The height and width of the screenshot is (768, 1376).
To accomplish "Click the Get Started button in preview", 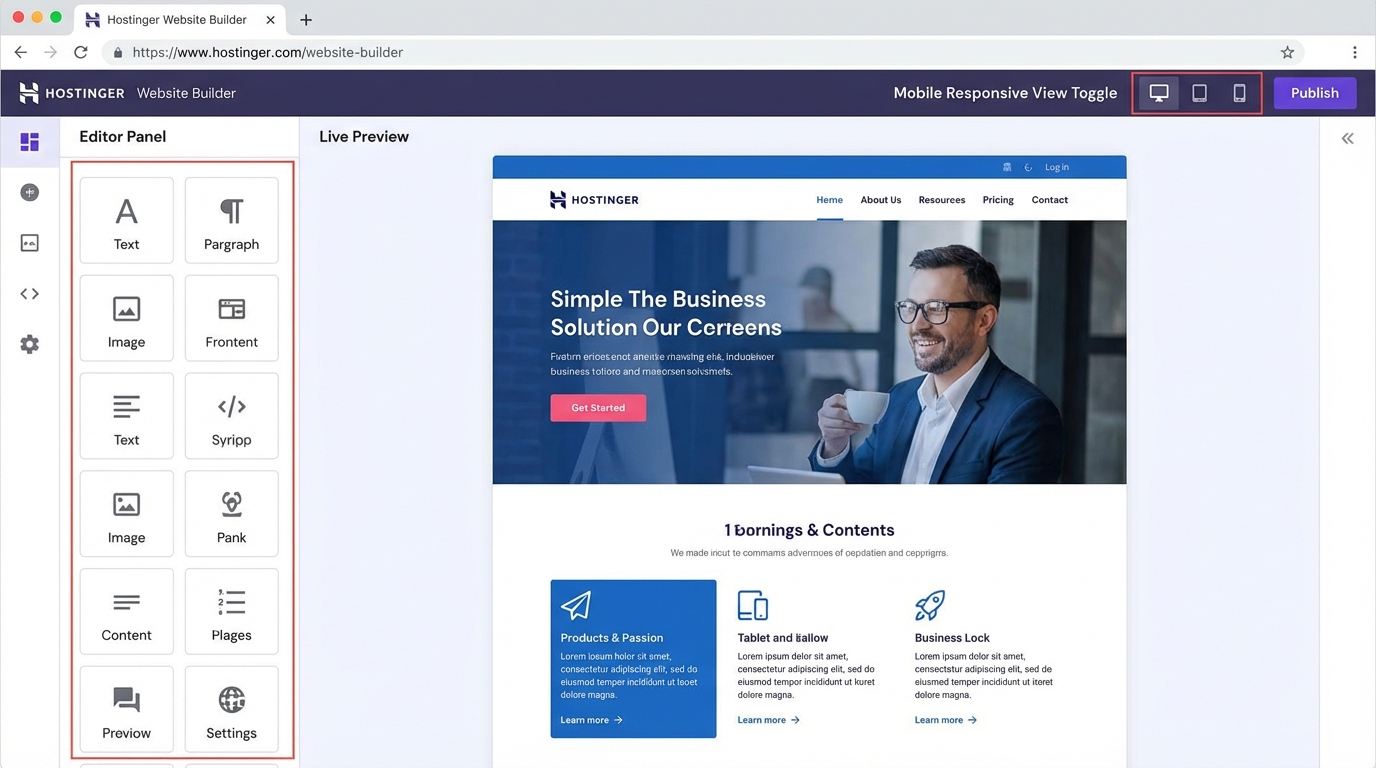I will pyautogui.click(x=597, y=407).
